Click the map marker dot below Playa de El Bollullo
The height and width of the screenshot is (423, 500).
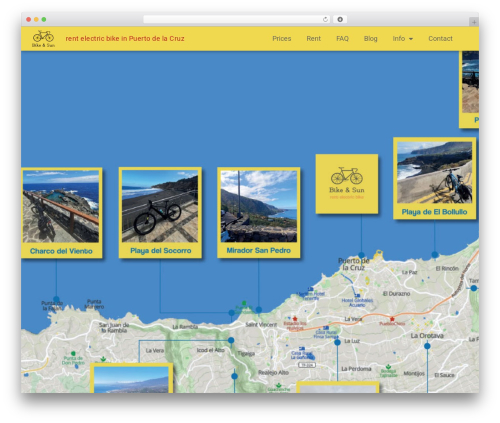(435, 255)
